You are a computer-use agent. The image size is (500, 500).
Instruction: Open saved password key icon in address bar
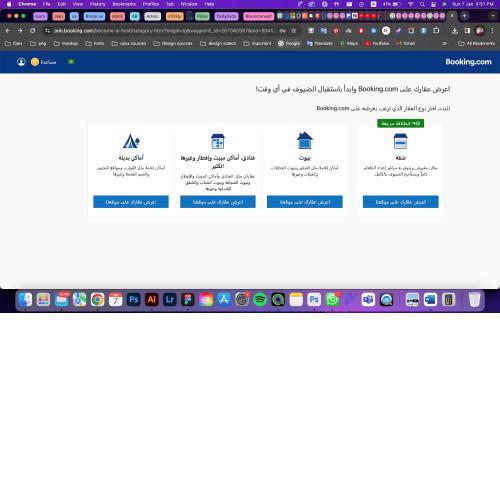(x=282, y=31)
